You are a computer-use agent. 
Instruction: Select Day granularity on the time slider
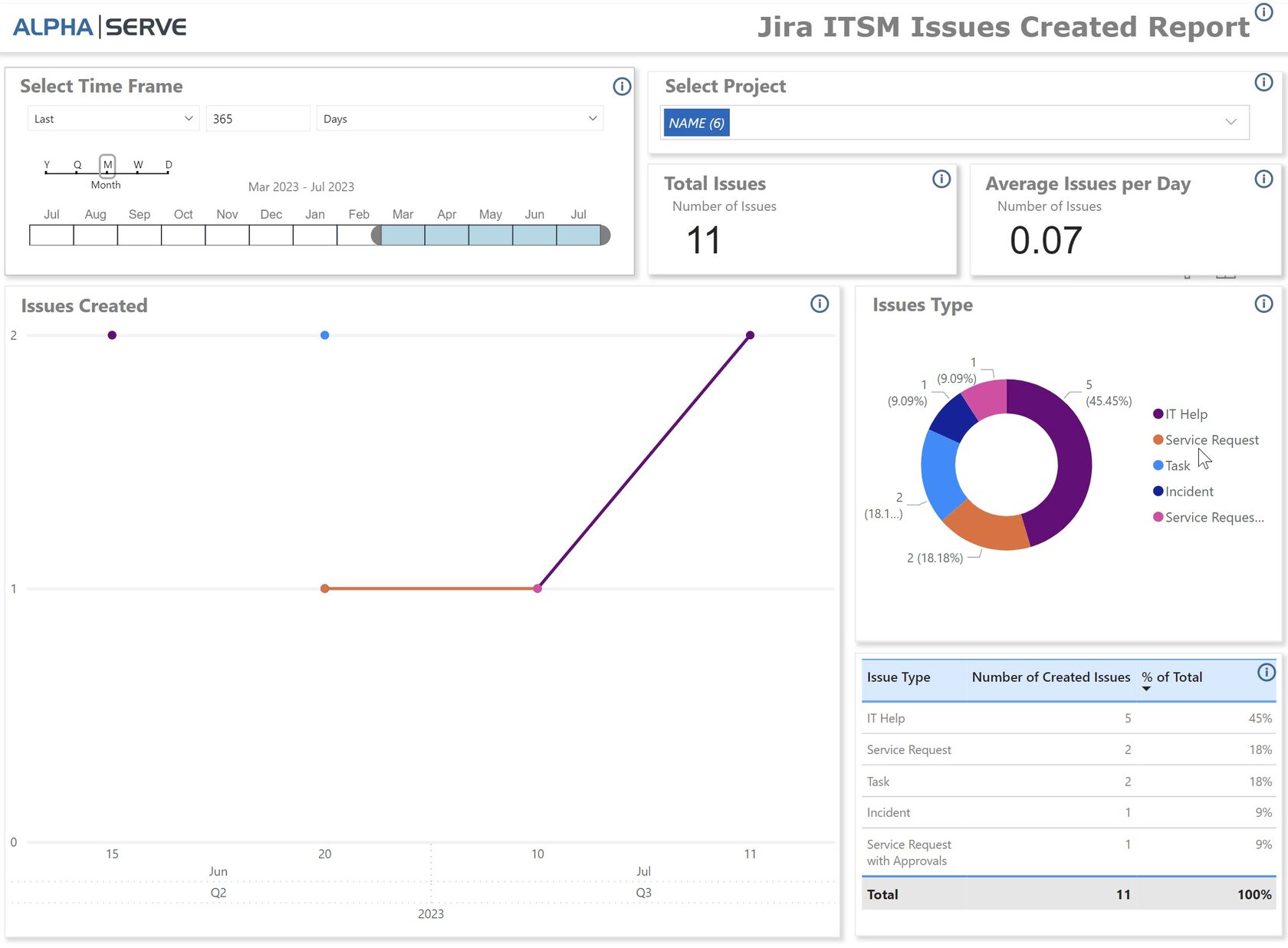point(168,164)
